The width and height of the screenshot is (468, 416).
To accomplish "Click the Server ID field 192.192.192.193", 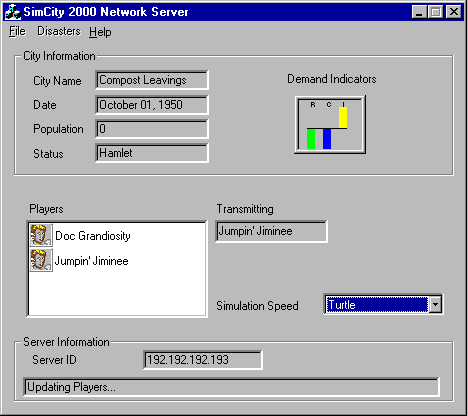I will [203, 360].
